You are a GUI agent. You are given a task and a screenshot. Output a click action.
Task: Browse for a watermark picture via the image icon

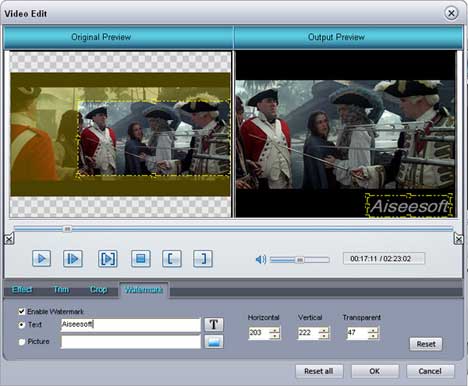coord(214,342)
